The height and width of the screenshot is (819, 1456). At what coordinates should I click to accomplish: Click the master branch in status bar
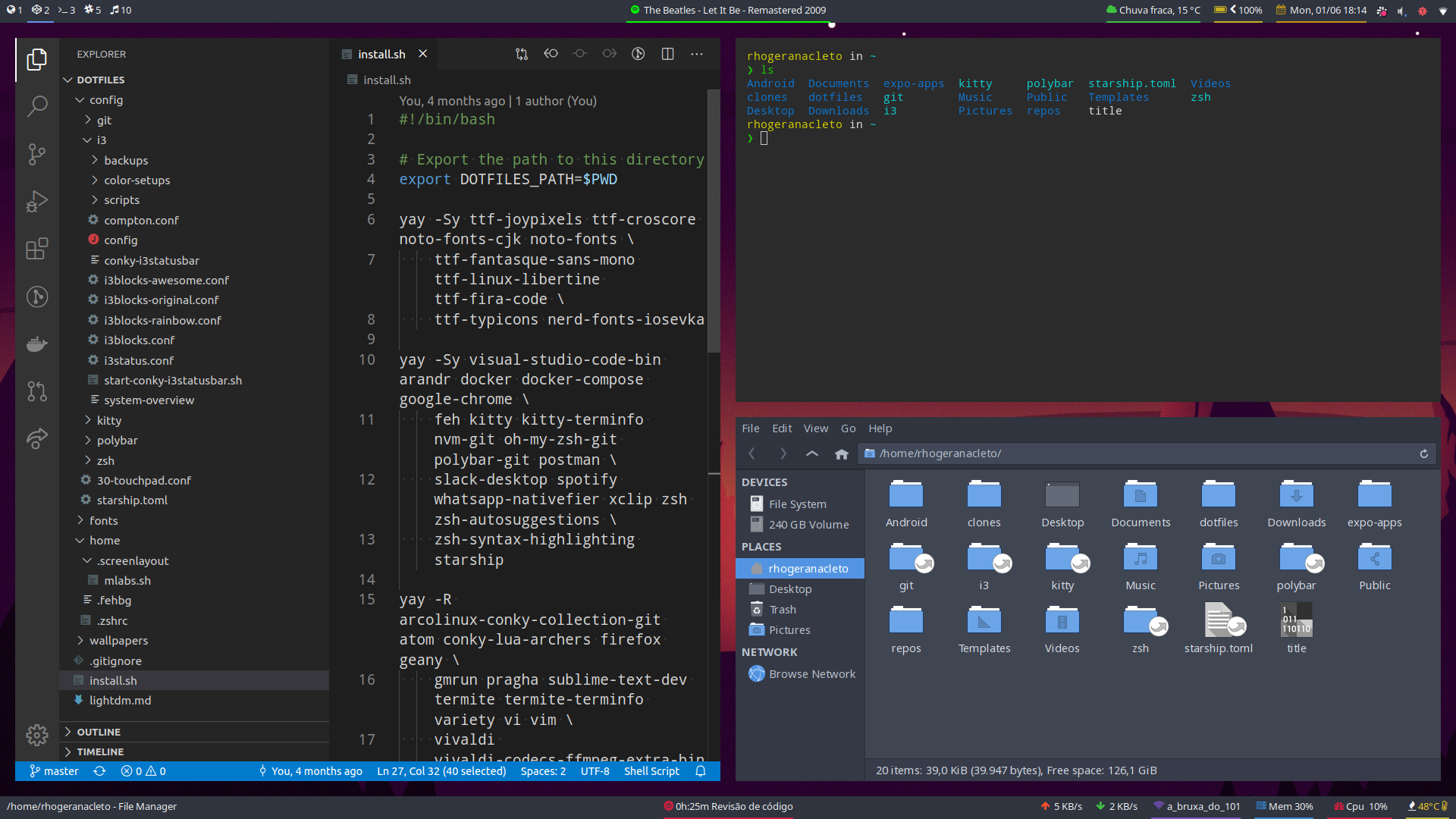tap(54, 771)
